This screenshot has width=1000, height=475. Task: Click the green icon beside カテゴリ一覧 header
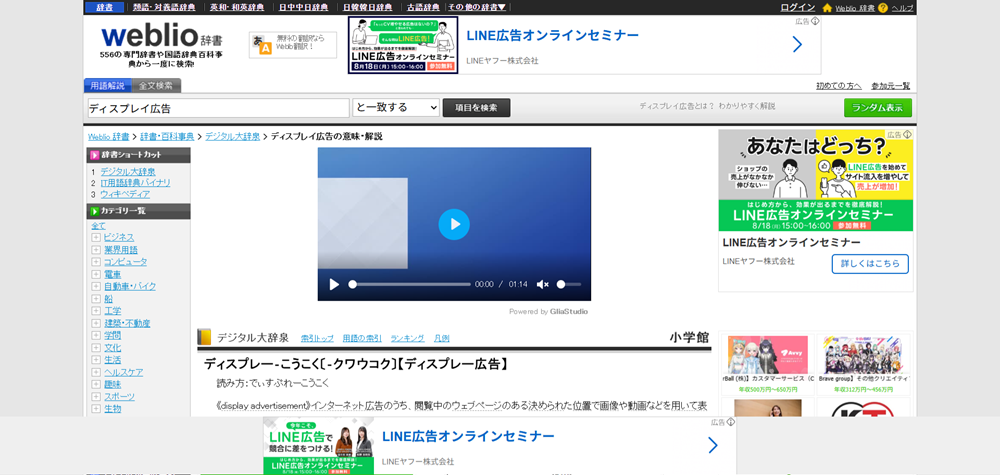pos(94,211)
